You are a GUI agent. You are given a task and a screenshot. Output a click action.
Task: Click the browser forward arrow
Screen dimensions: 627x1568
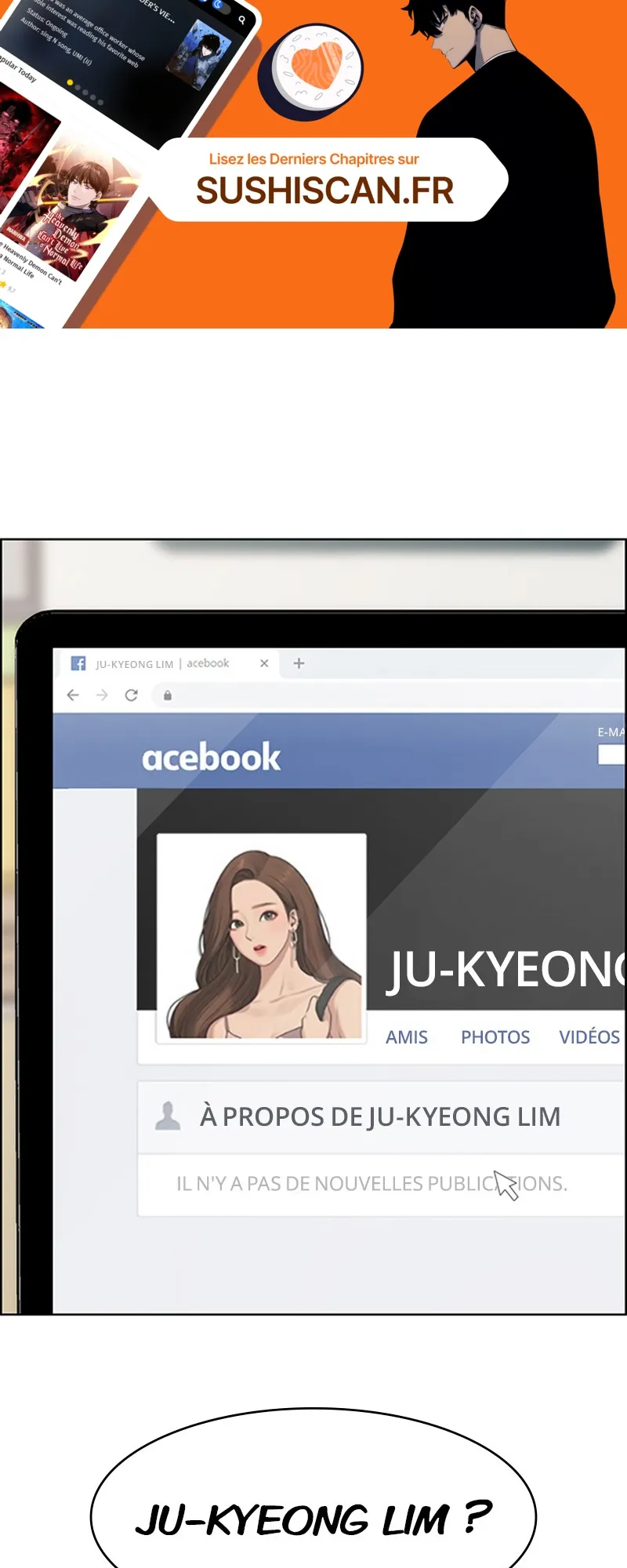coord(102,695)
